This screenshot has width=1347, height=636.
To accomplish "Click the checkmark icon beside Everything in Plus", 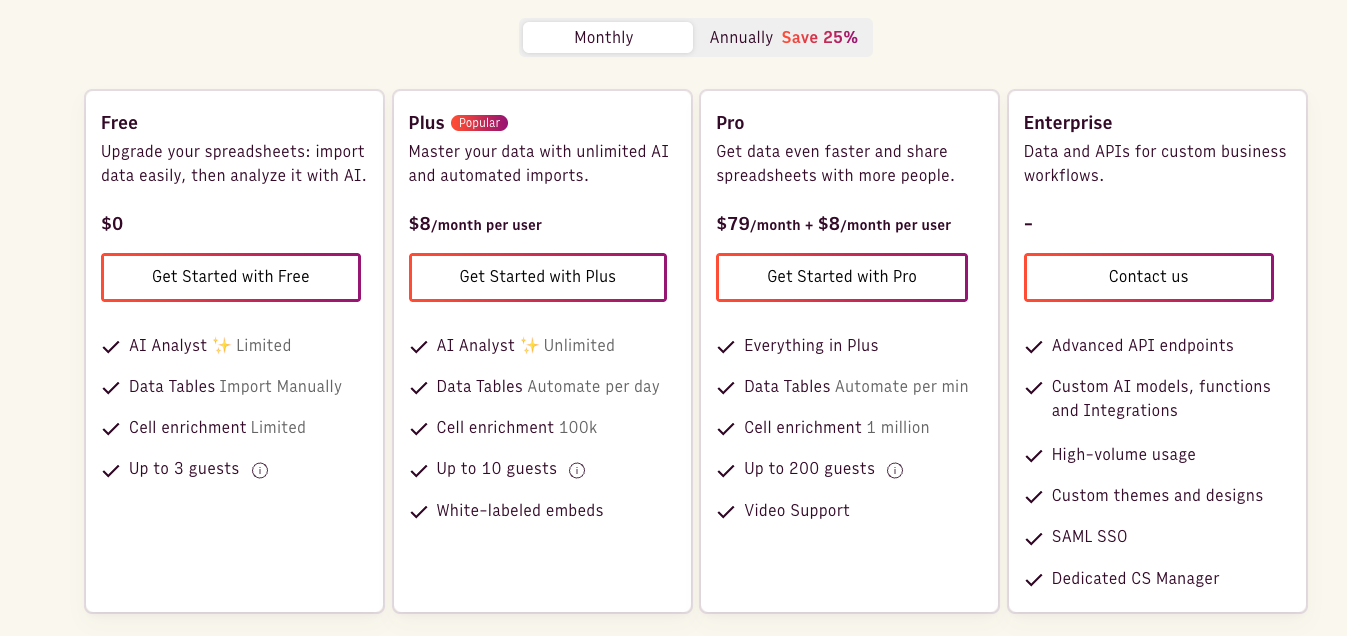I will pos(725,346).
